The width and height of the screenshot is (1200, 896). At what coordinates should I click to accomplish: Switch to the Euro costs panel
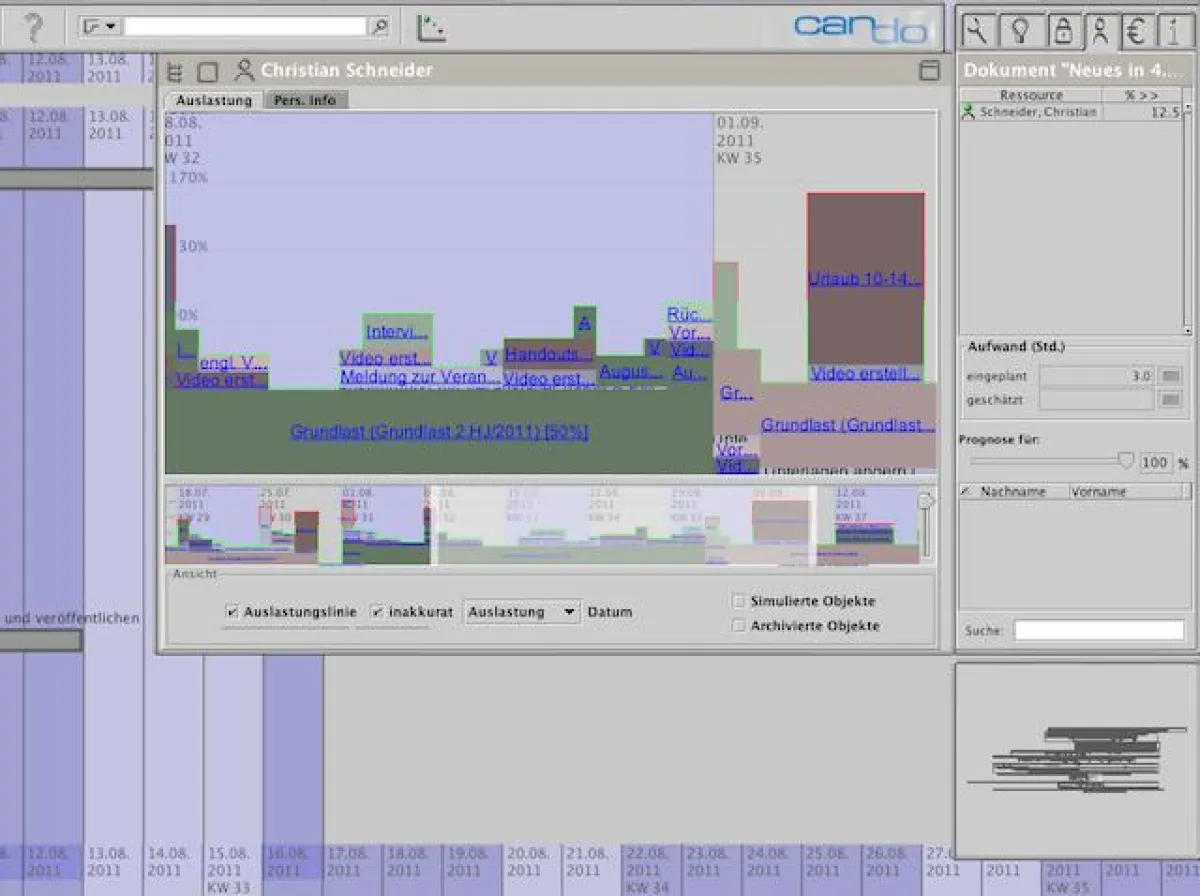tap(1136, 31)
